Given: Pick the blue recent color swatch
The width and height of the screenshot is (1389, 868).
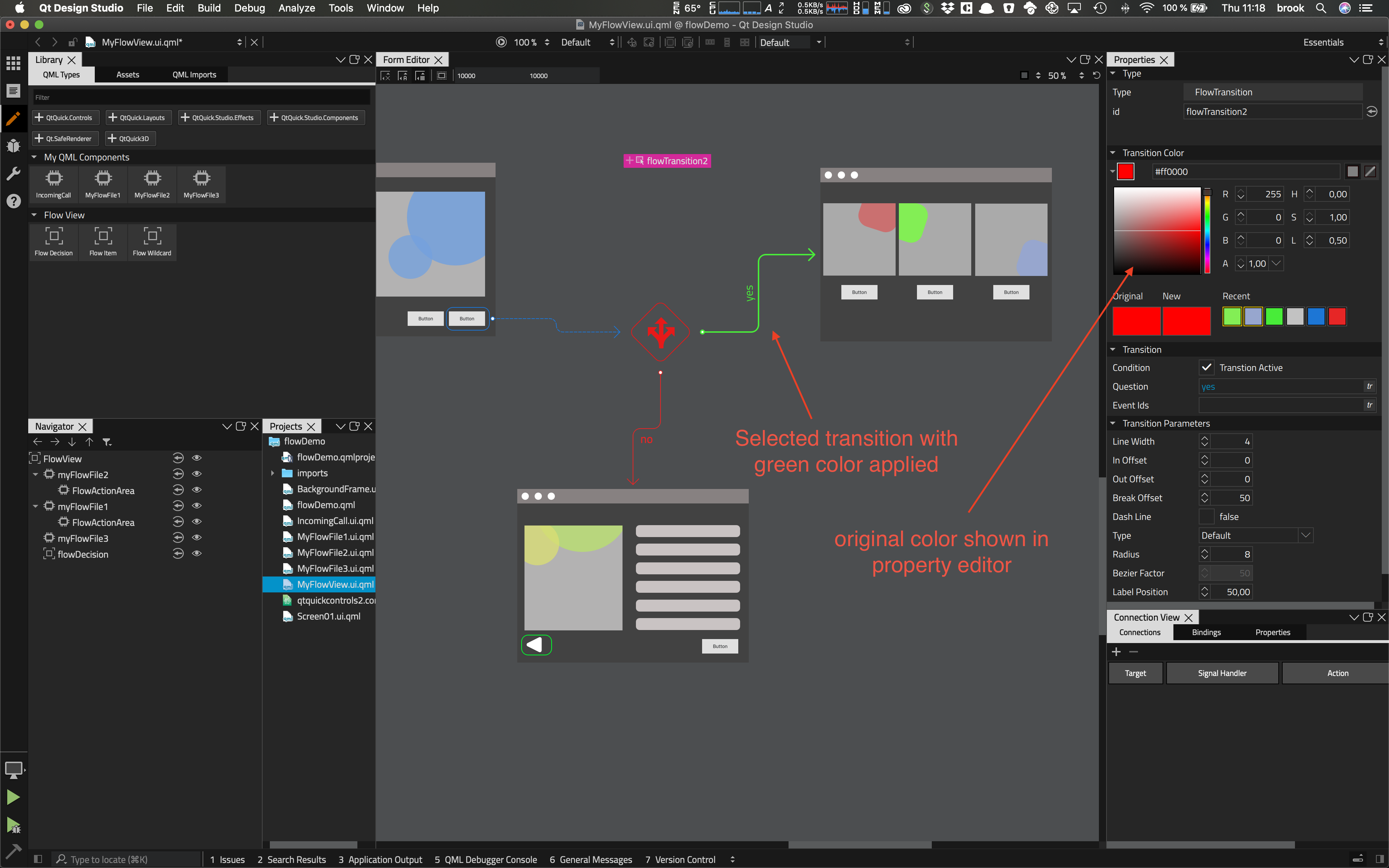Looking at the screenshot, I should point(1316,317).
